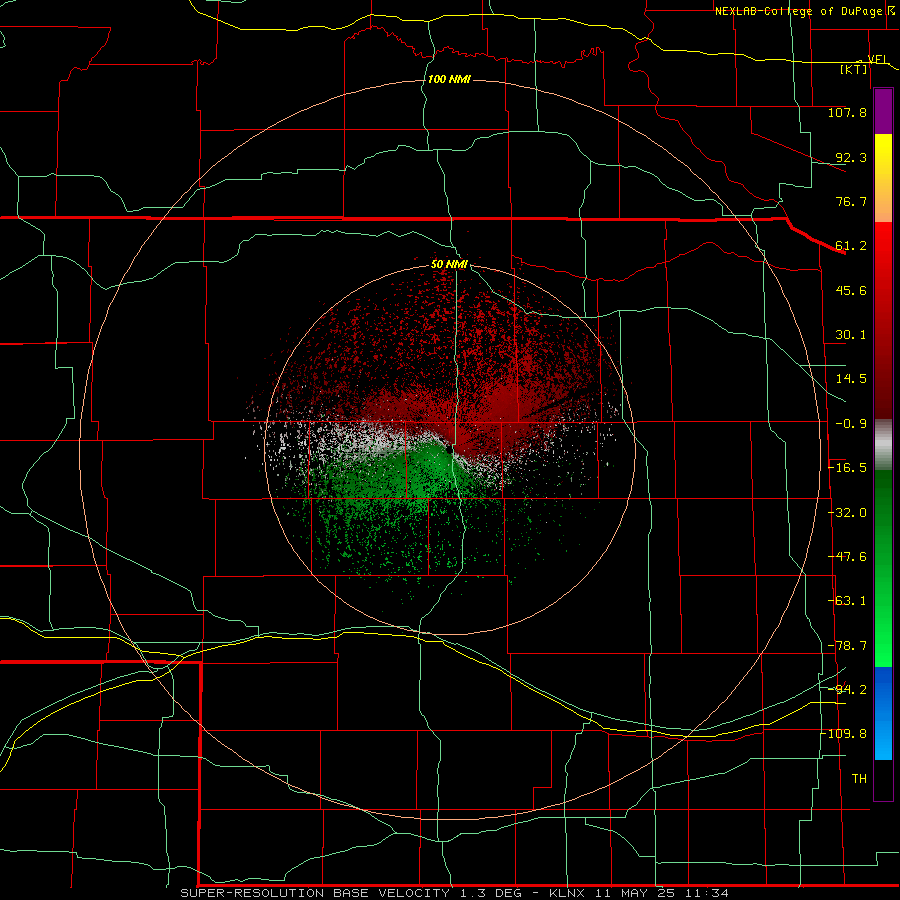The image size is (900, 900).
Task: Select the -32.0 scale value
Action: click(x=847, y=513)
